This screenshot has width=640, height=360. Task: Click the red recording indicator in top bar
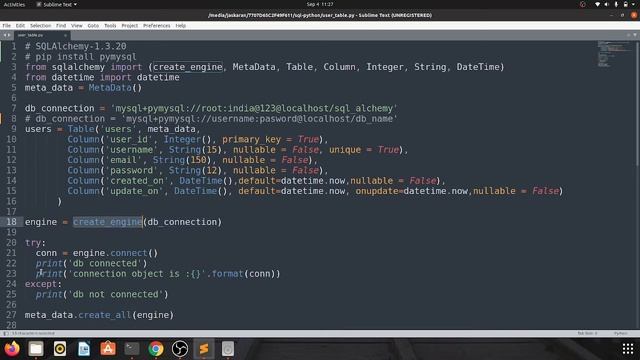(583, 4)
